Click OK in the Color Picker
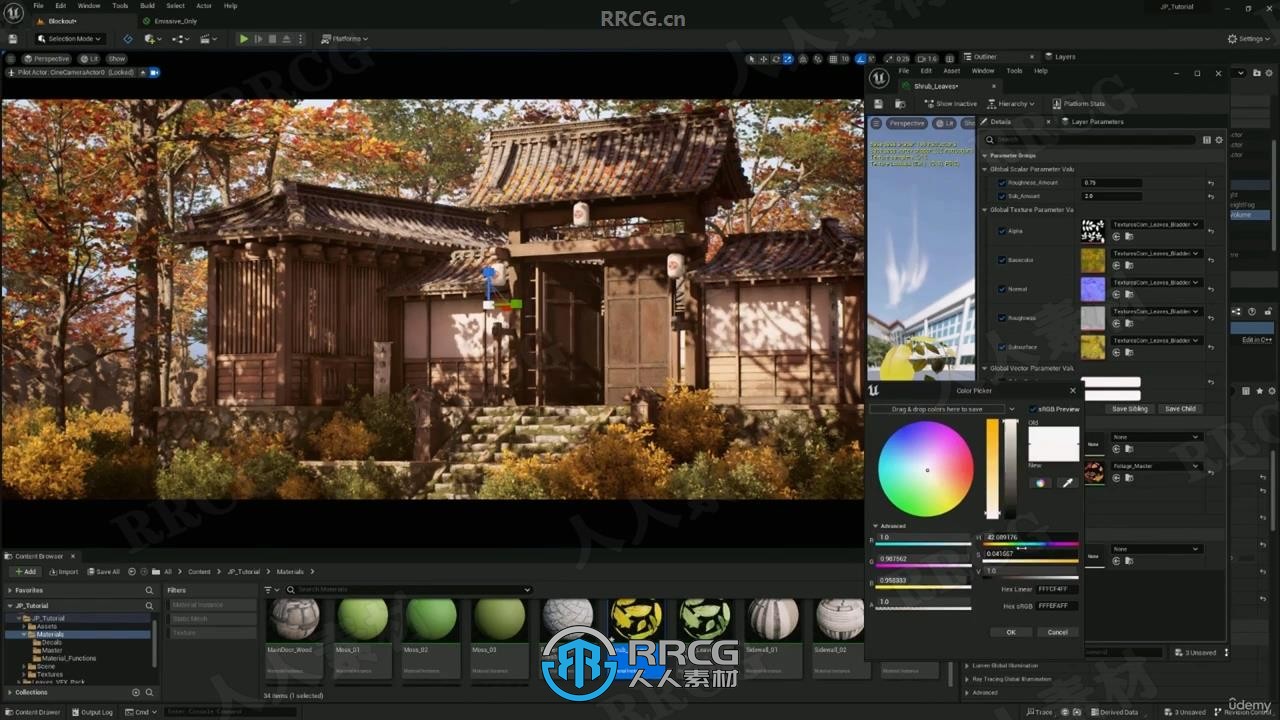Image resolution: width=1280 pixels, height=720 pixels. pos(1010,632)
